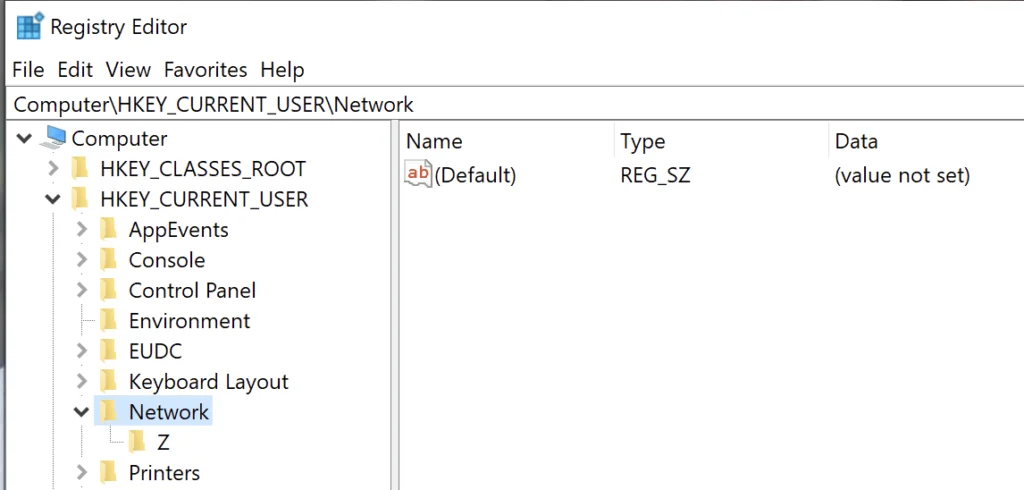Screen dimensions: 1024x490
Task: Select the HKEY_CURRENT_USER tree label
Action: pos(204,199)
